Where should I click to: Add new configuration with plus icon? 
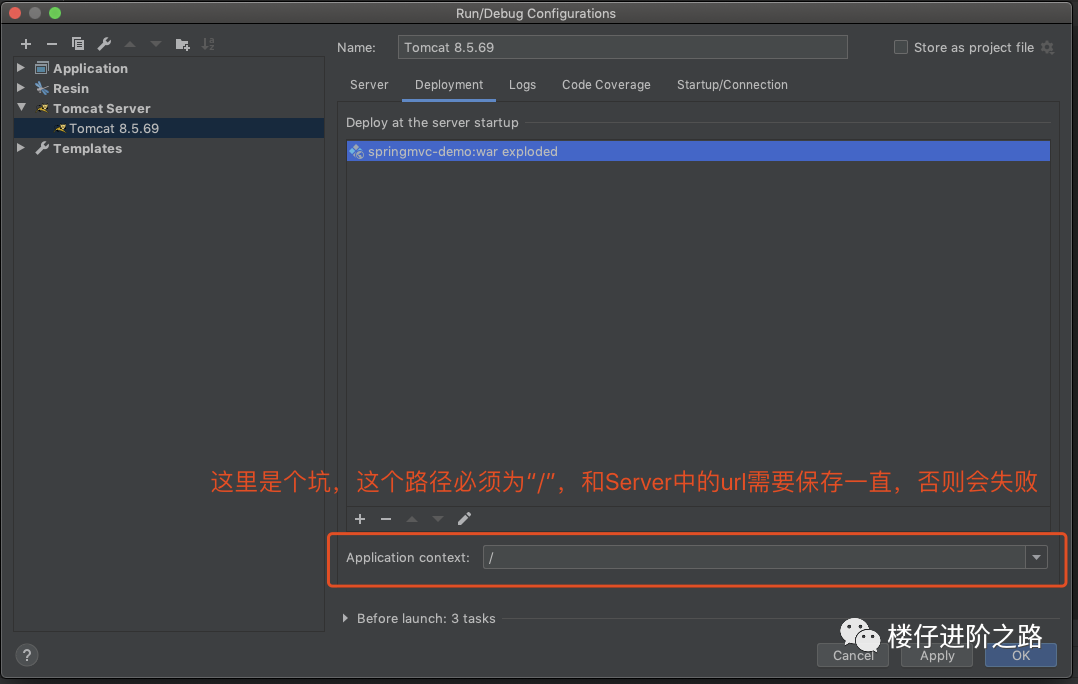click(26, 44)
